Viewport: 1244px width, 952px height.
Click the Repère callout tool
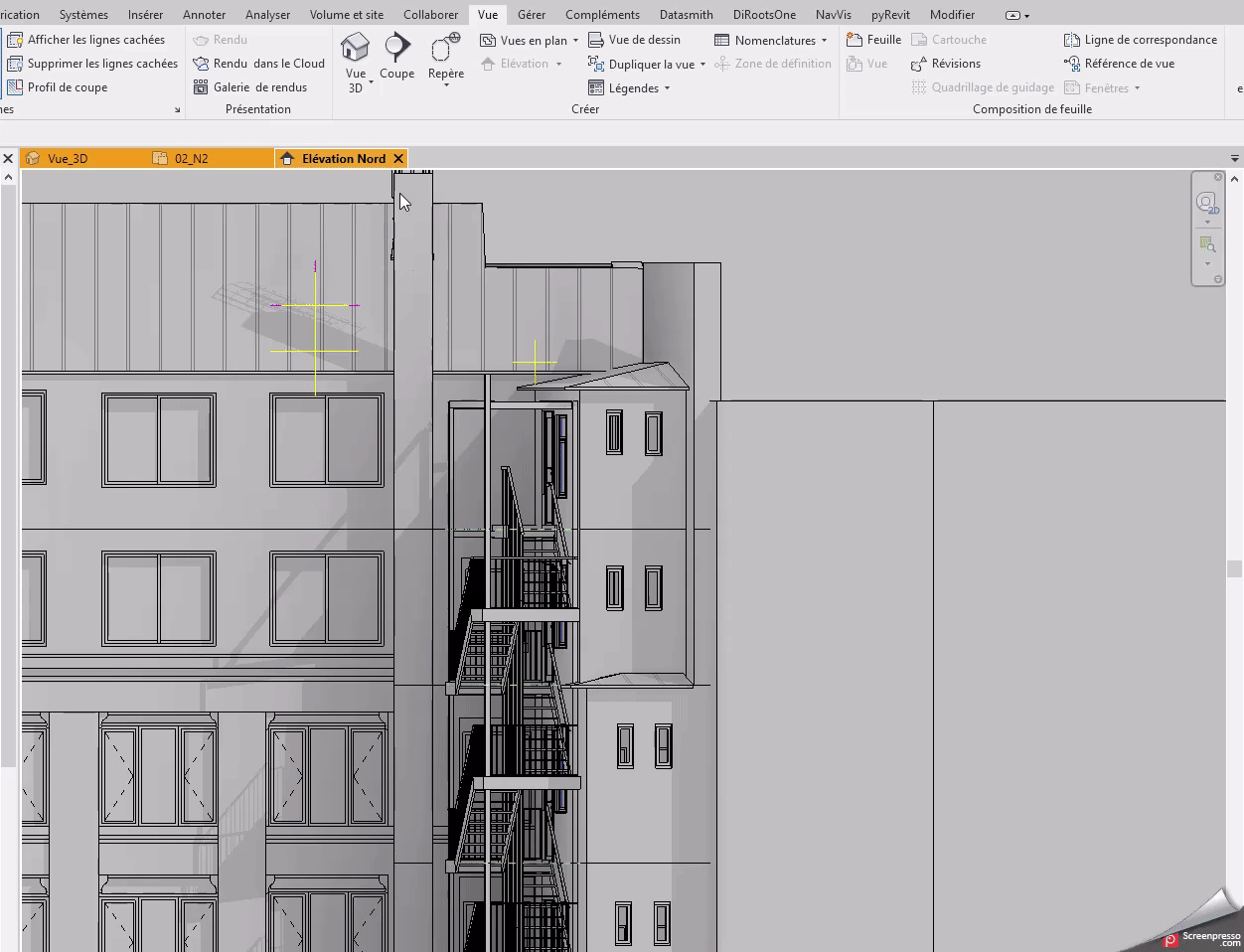(x=445, y=56)
